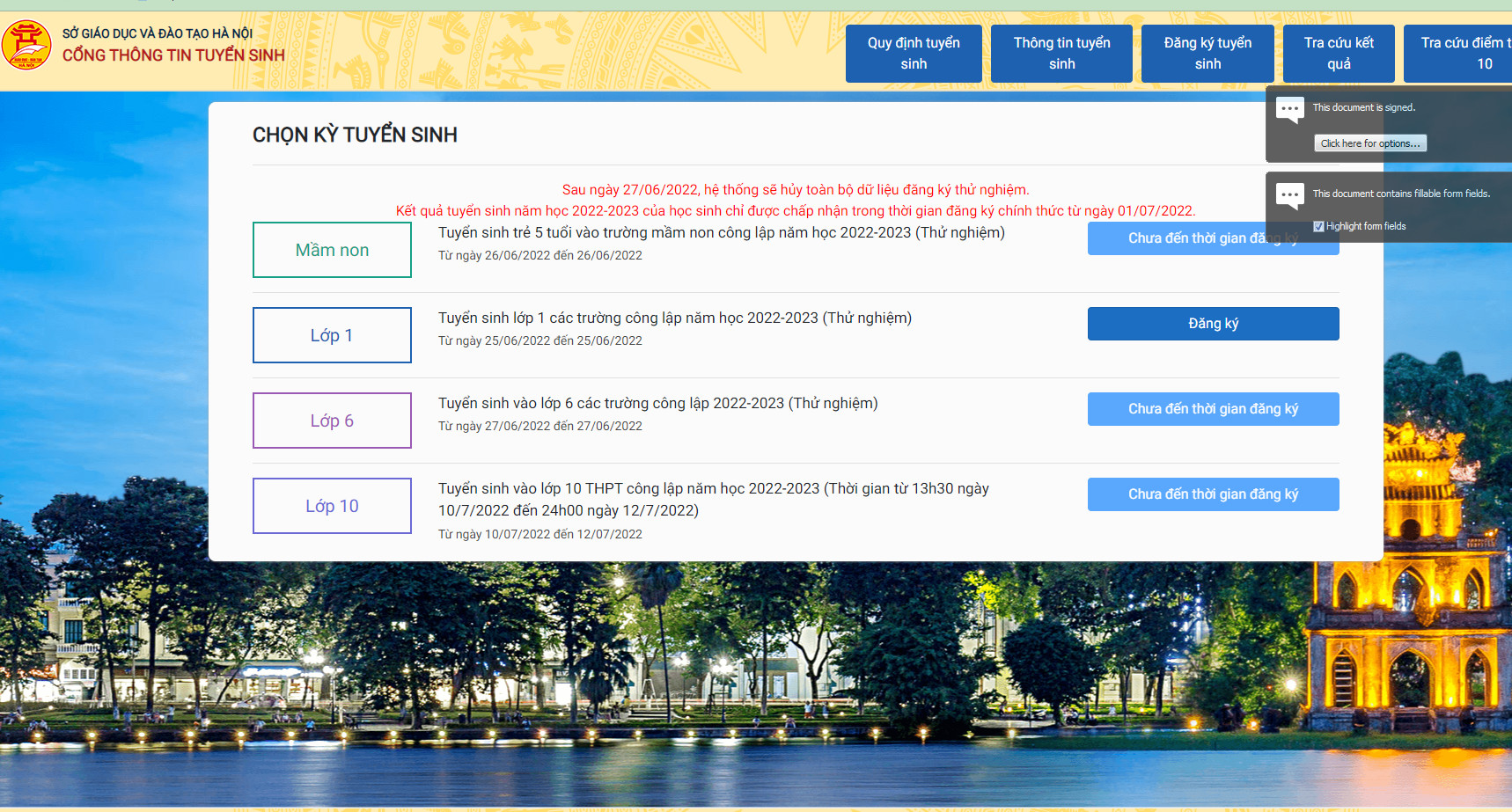Click 'Chưa đến thời gian đăng ký' for Lớp 10
The width and height of the screenshot is (1512, 812).
pyautogui.click(x=1213, y=494)
